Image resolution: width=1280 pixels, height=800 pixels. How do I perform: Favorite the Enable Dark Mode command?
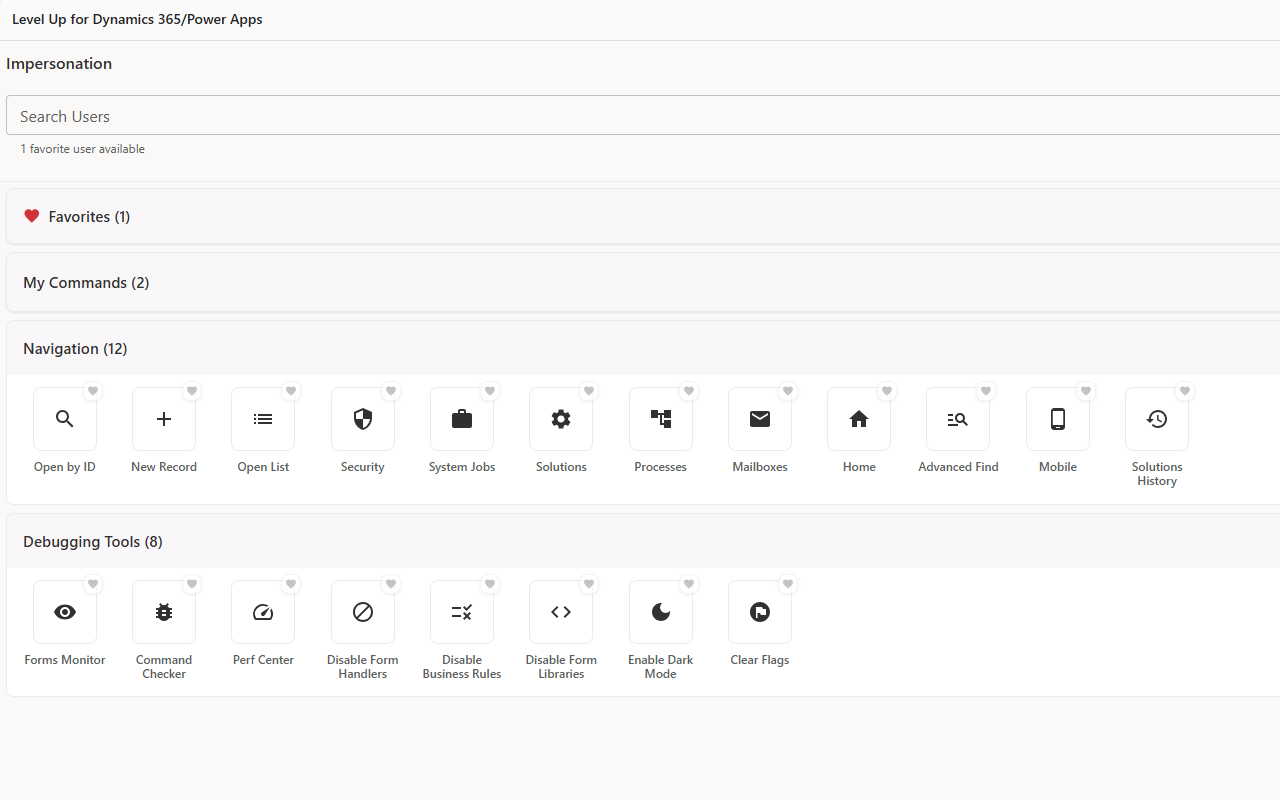tap(689, 584)
